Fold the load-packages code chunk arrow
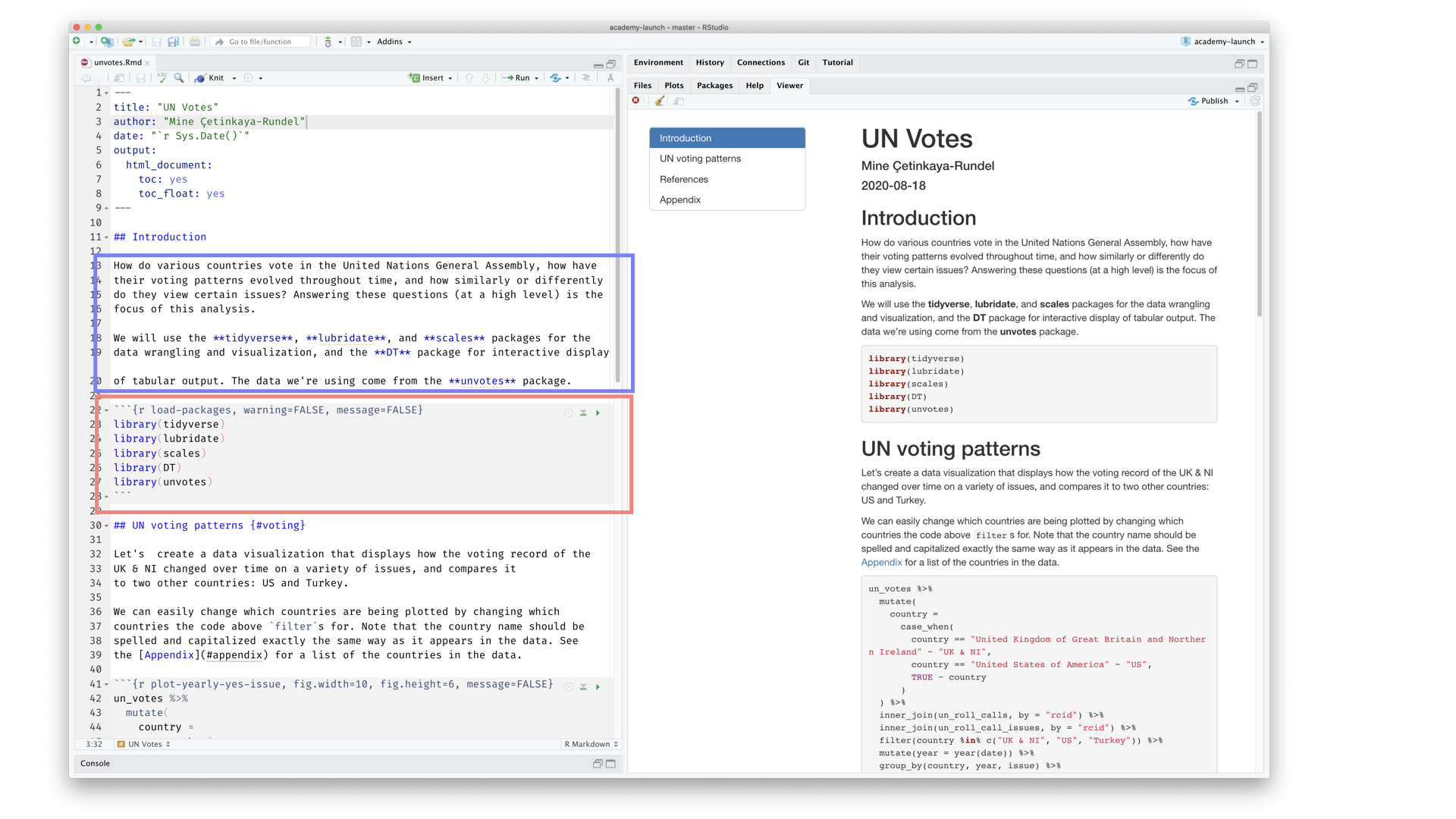The height and width of the screenshot is (819, 1456). (x=107, y=410)
